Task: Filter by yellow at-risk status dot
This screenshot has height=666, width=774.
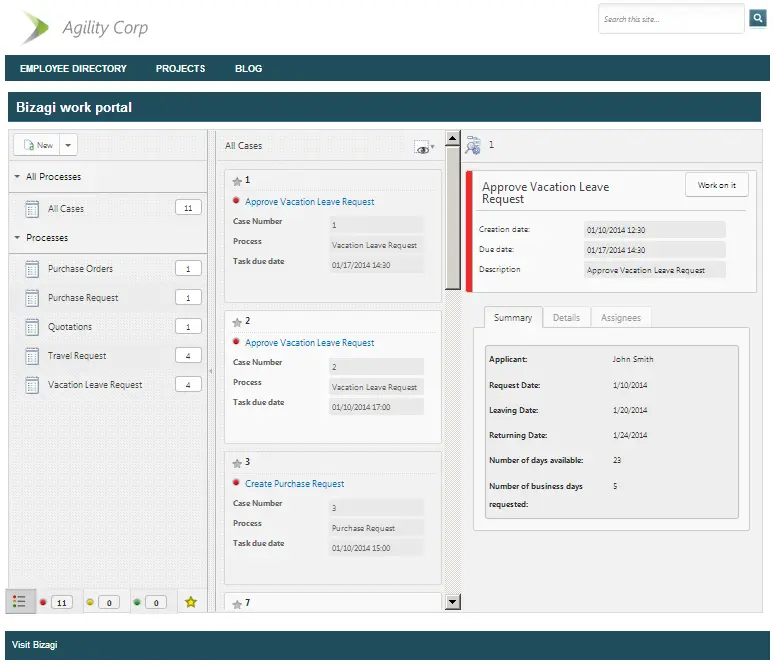Action: click(90, 602)
